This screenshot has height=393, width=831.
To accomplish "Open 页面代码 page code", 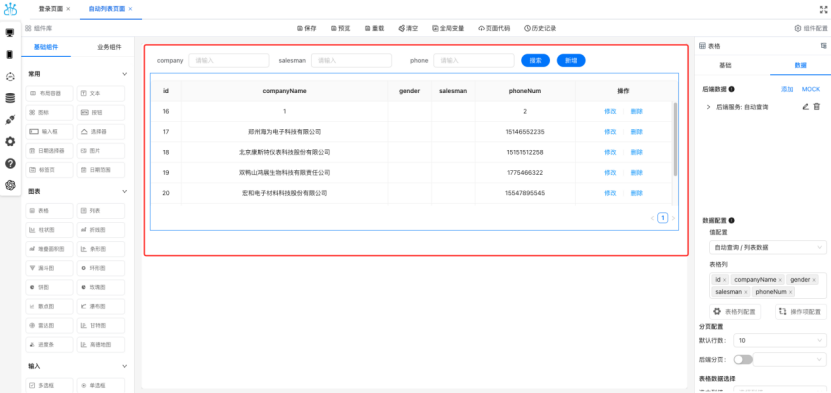I will 494,29.
